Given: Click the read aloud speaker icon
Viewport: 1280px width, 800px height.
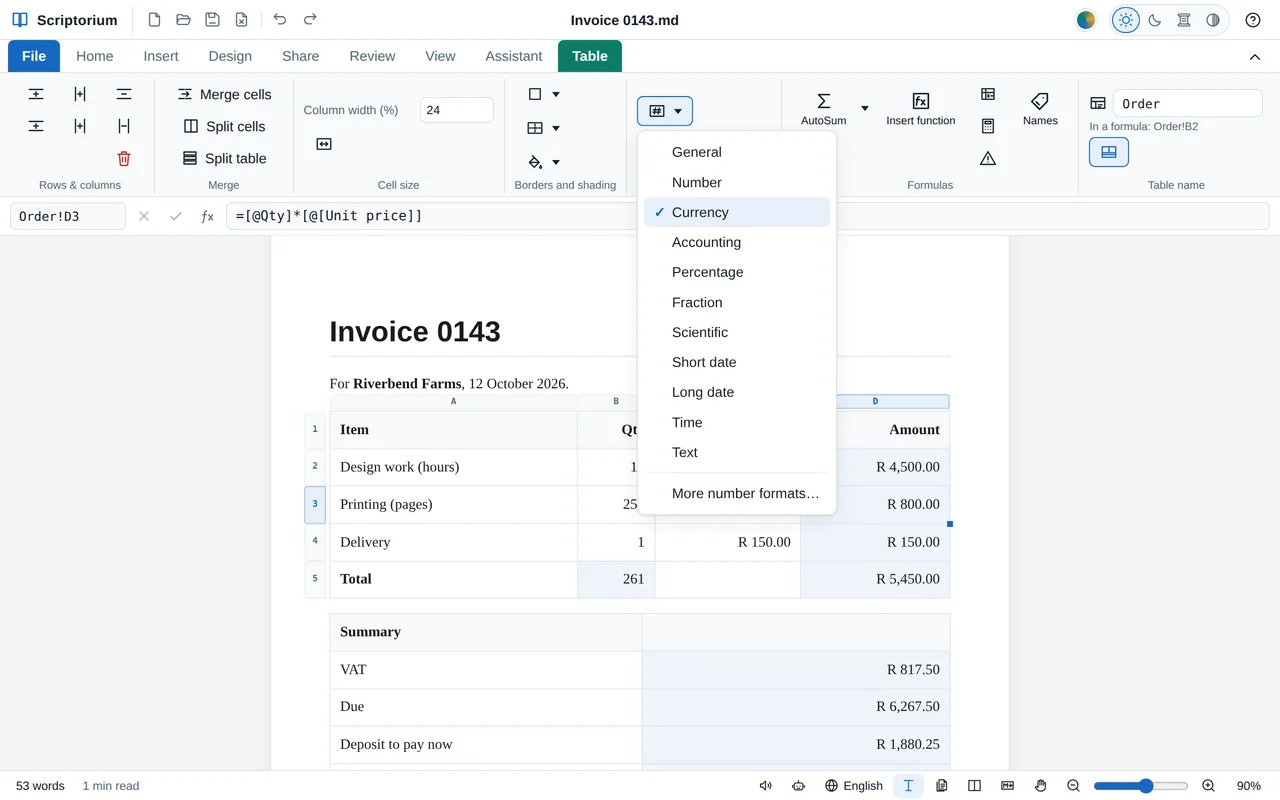Looking at the screenshot, I should coord(766,786).
